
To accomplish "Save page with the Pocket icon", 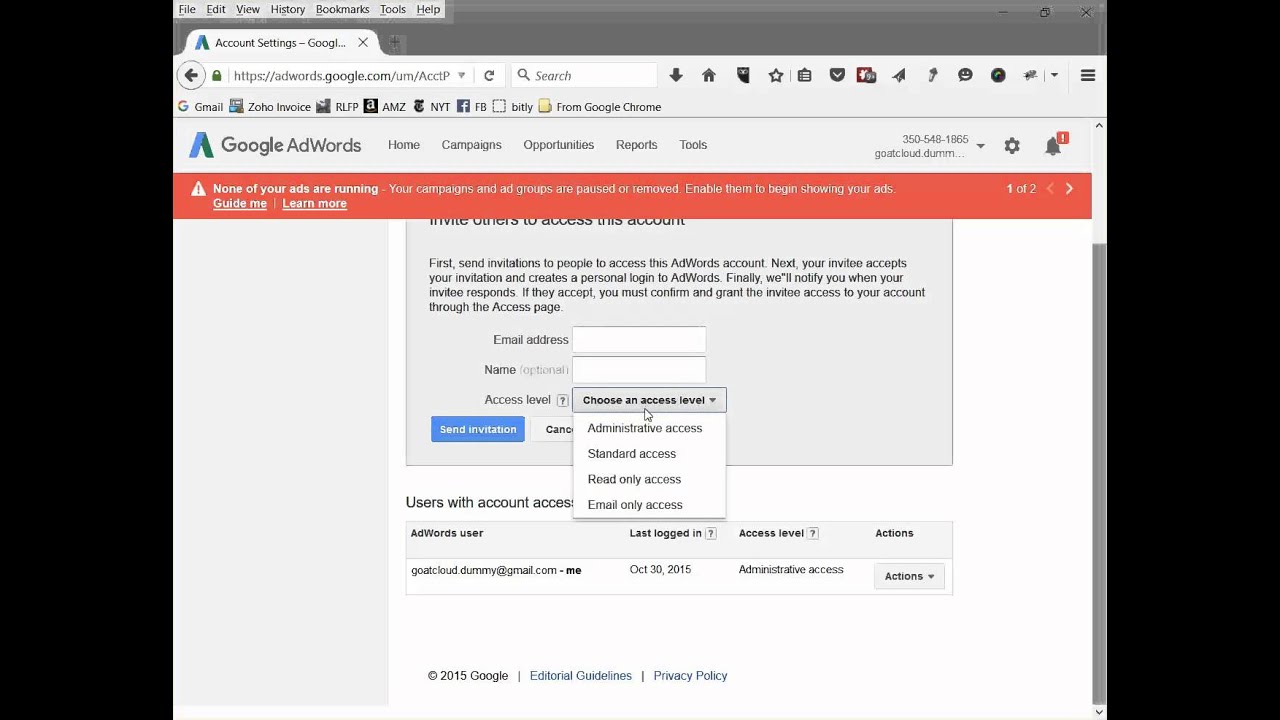I will (x=837, y=75).
